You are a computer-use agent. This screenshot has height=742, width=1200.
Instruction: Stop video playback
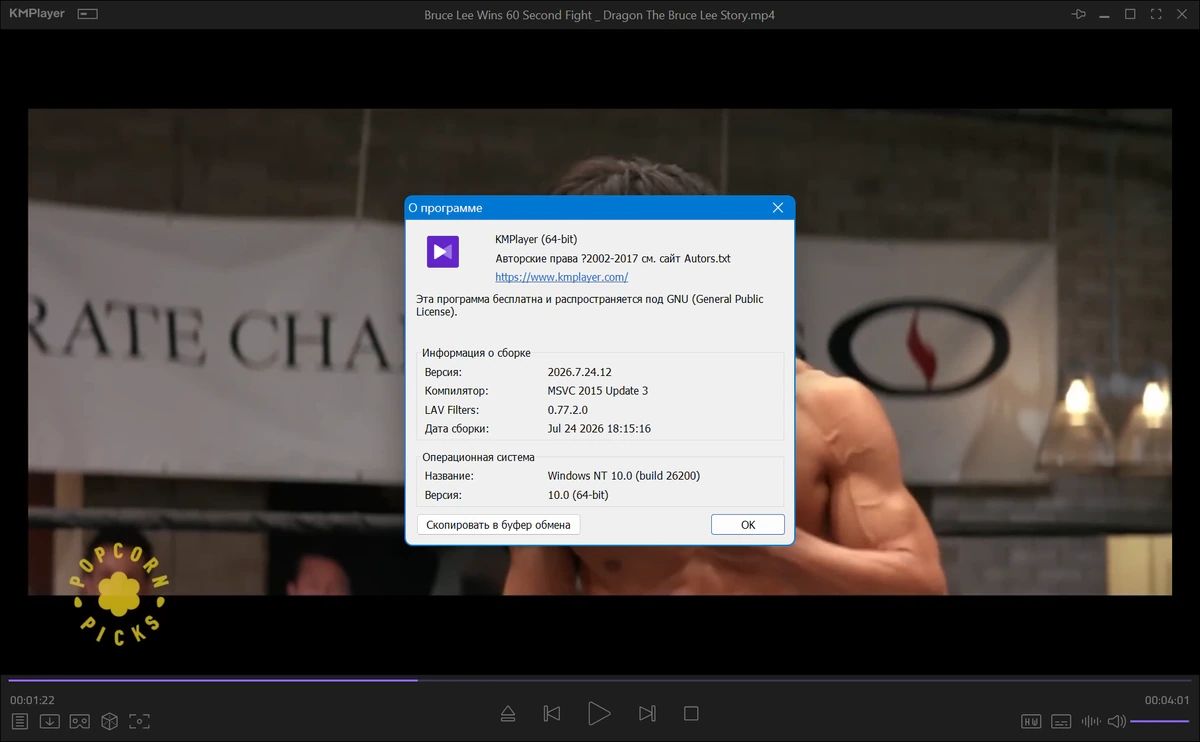[691, 713]
